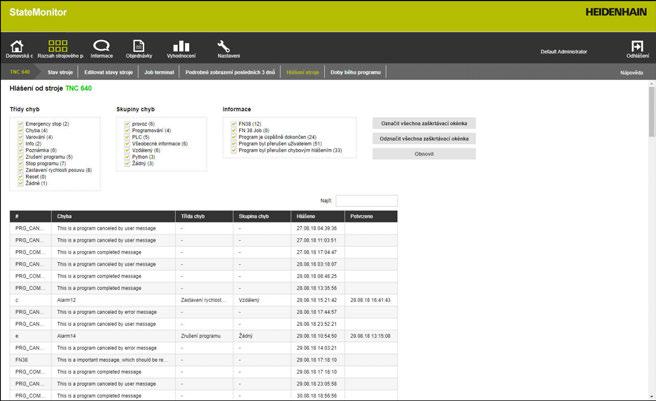Viewport: 656px width, 401px height.
Task: Sort table by Třída chyb column header
Action: pyautogui.click(x=204, y=216)
